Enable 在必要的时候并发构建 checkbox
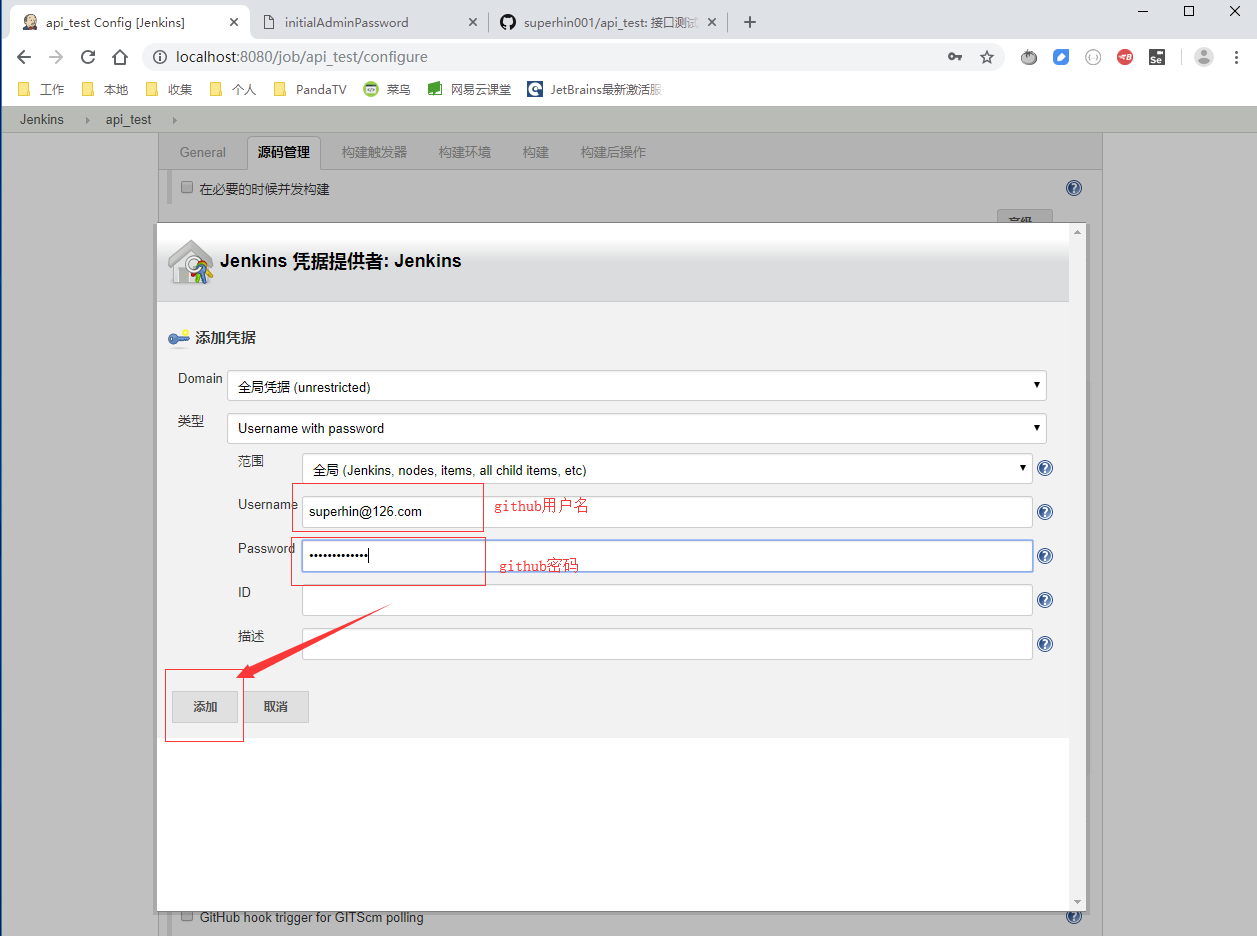The height and width of the screenshot is (936, 1257). click(x=186, y=187)
